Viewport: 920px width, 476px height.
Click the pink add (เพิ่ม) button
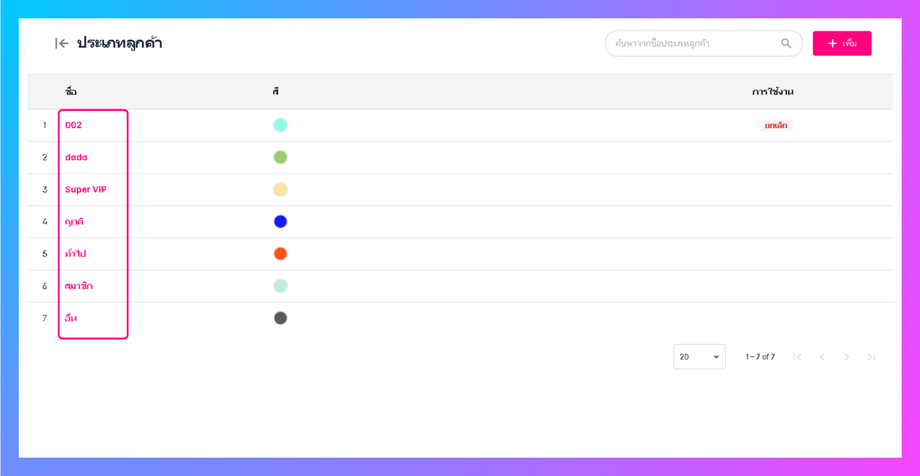point(842,44)
